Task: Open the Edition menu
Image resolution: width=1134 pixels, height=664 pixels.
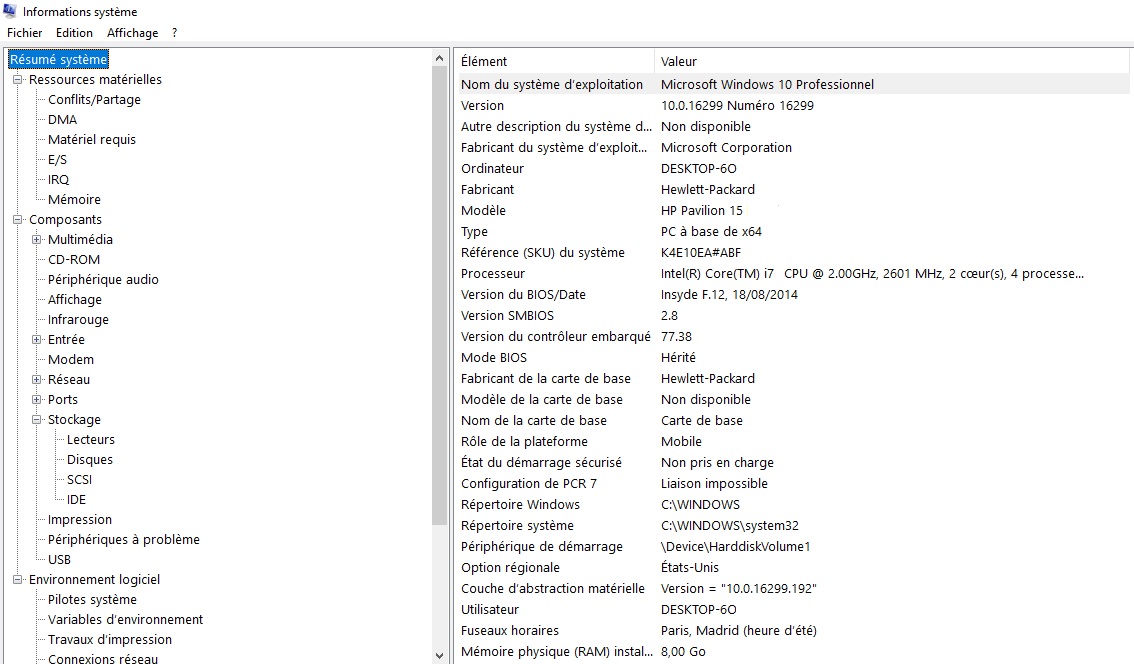Action: [74, 33]
